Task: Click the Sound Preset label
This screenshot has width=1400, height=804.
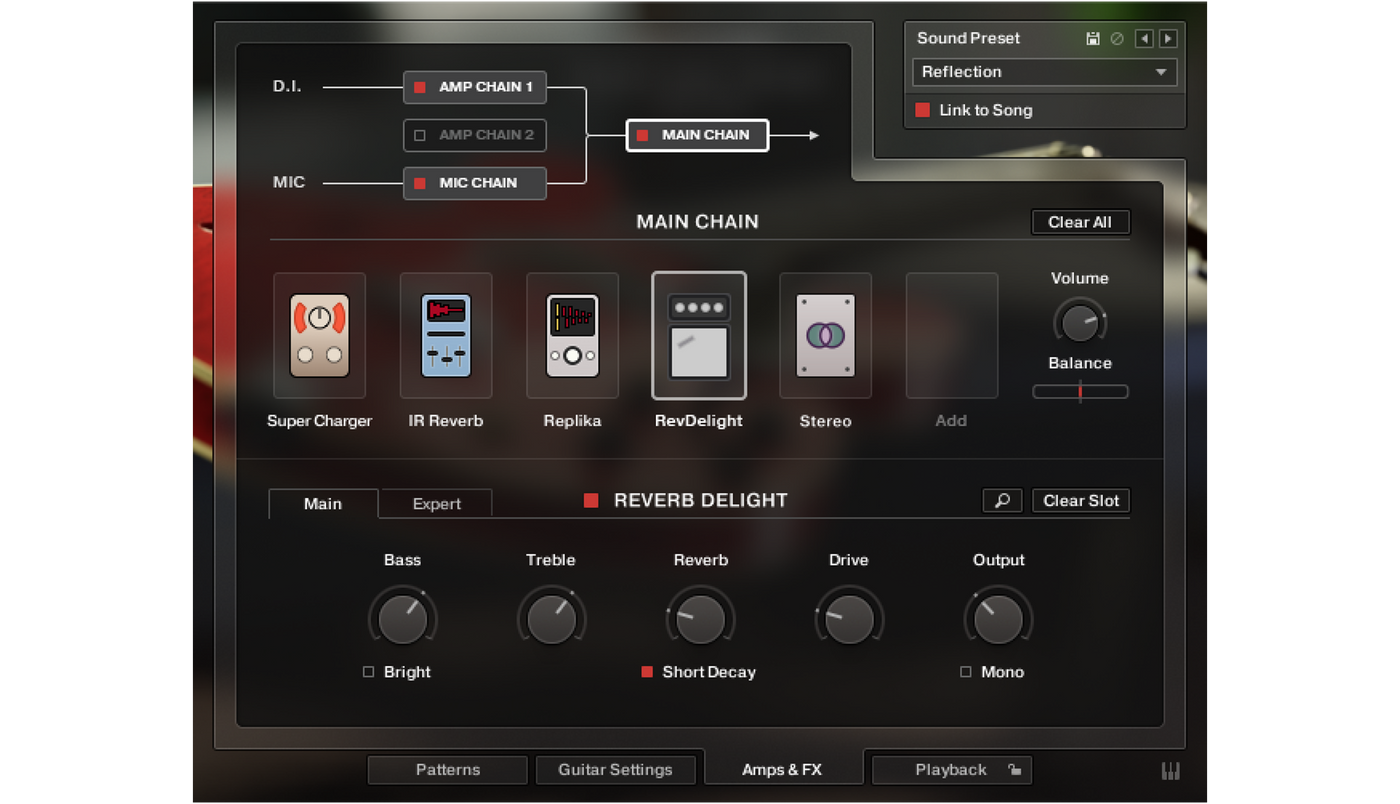Action: click(968, 38)
